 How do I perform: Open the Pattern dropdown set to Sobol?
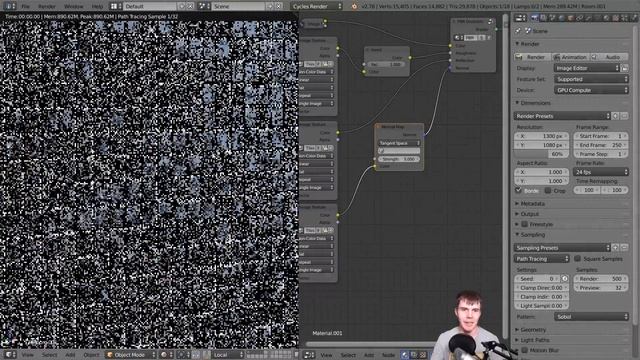click(591, 316)
